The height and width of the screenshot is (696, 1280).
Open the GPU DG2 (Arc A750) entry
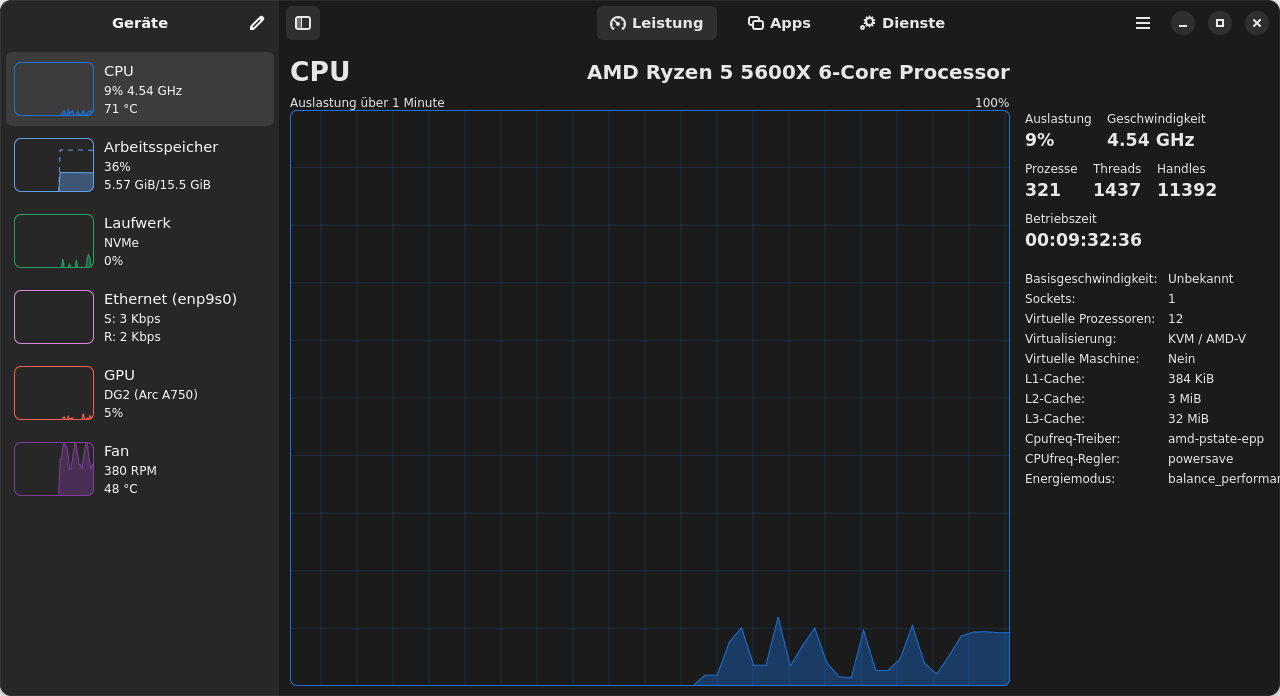point(140,393)
